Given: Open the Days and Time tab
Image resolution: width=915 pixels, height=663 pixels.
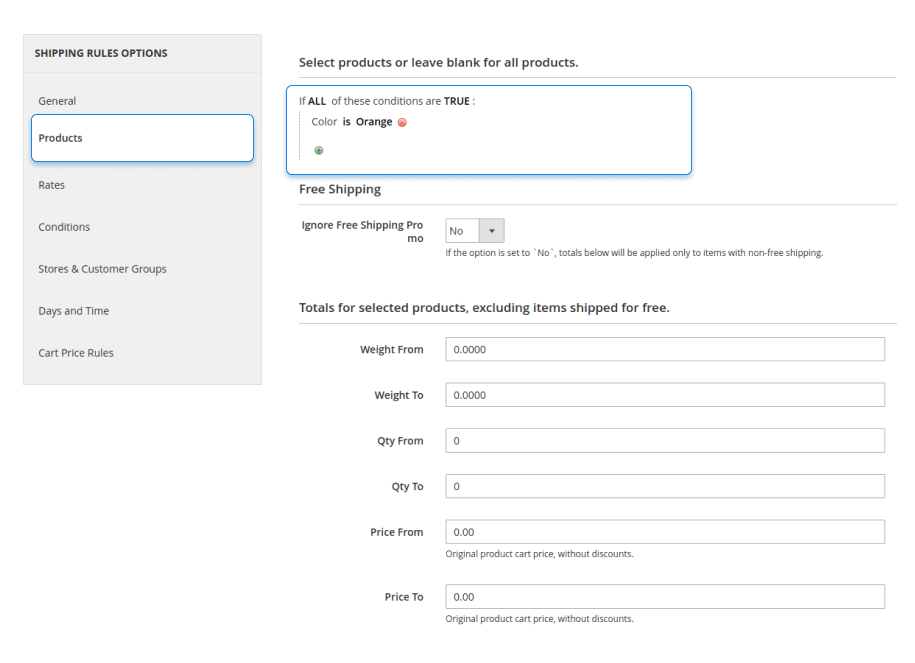Looking at the screenshot, I should 73,311.
